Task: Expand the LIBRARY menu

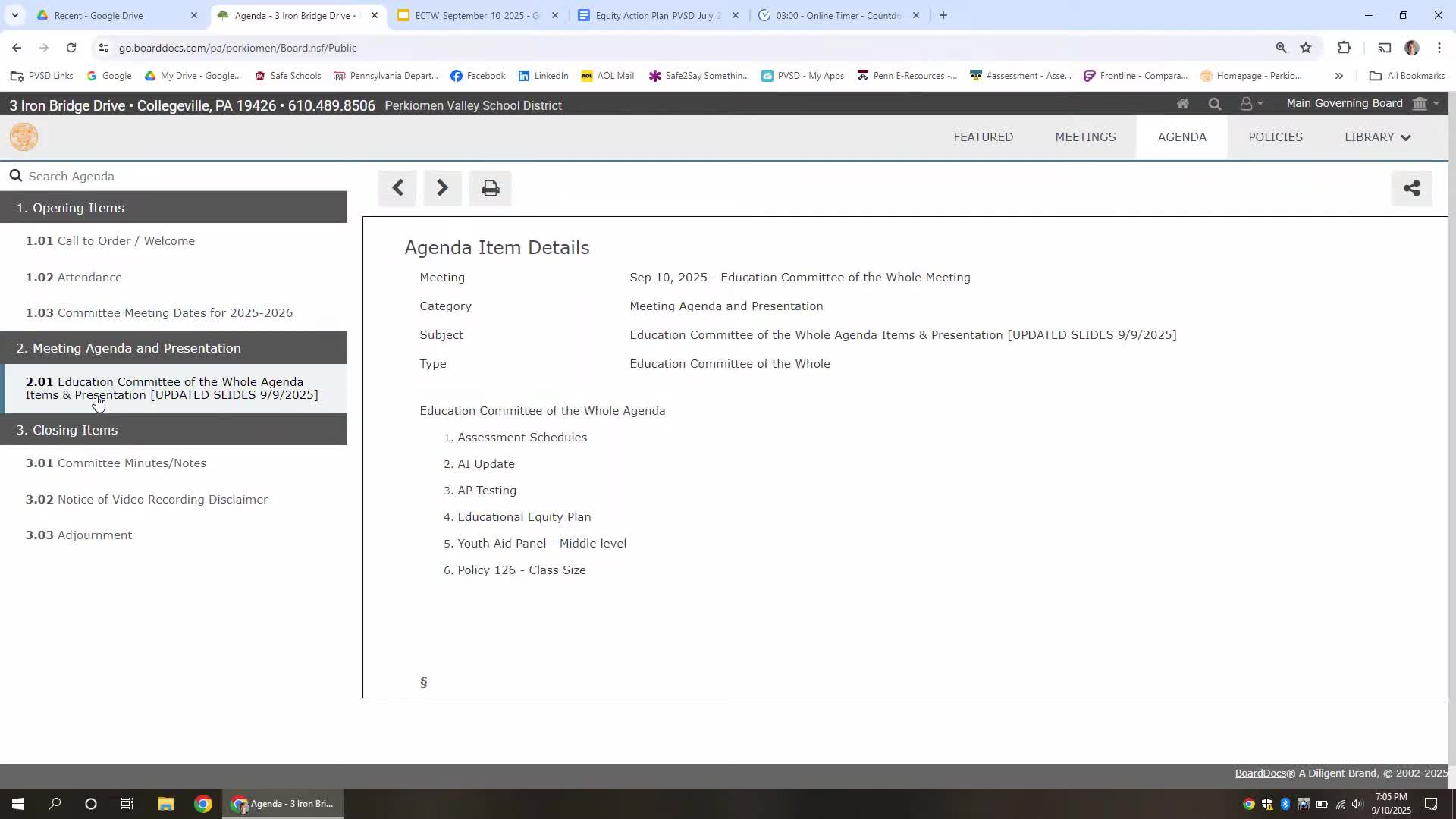Action: [1377, 137]
